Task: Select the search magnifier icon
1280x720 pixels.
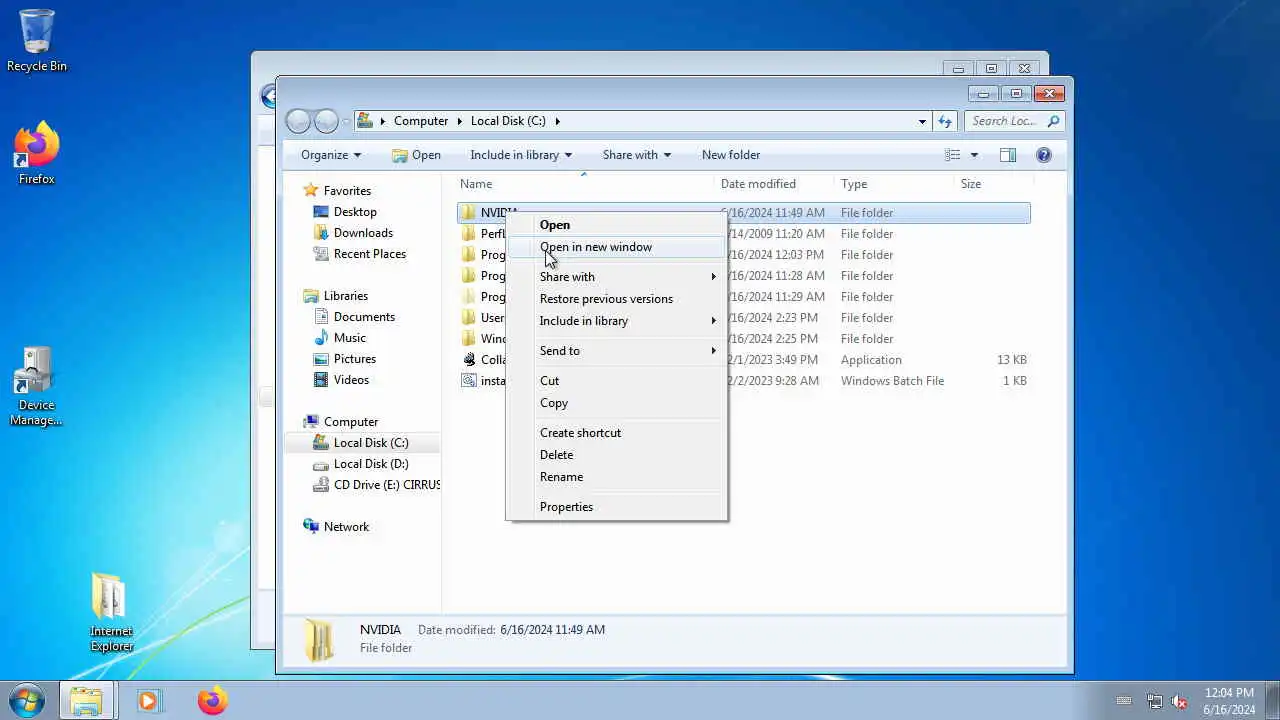Action: tap(1053, 121)
